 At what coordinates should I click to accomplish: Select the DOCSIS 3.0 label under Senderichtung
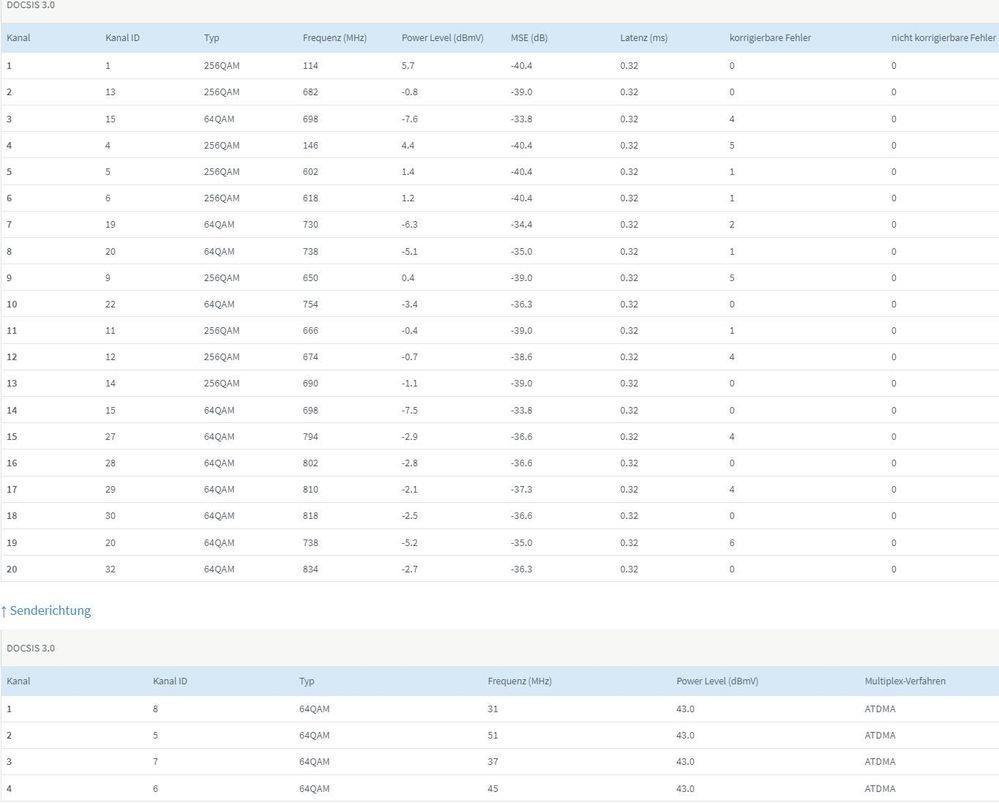tap(31, 648)
